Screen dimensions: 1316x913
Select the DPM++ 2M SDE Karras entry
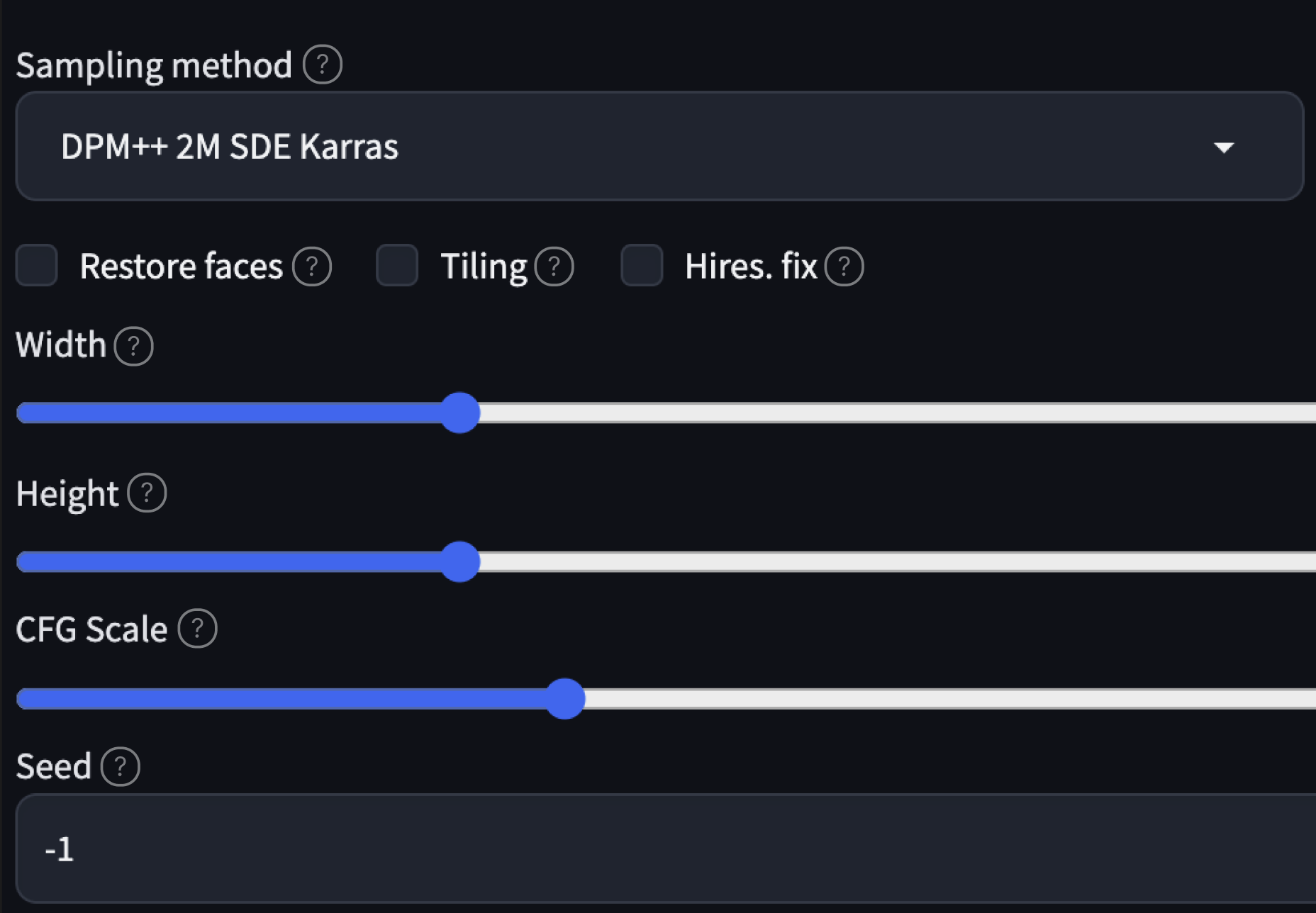[230, 146]
